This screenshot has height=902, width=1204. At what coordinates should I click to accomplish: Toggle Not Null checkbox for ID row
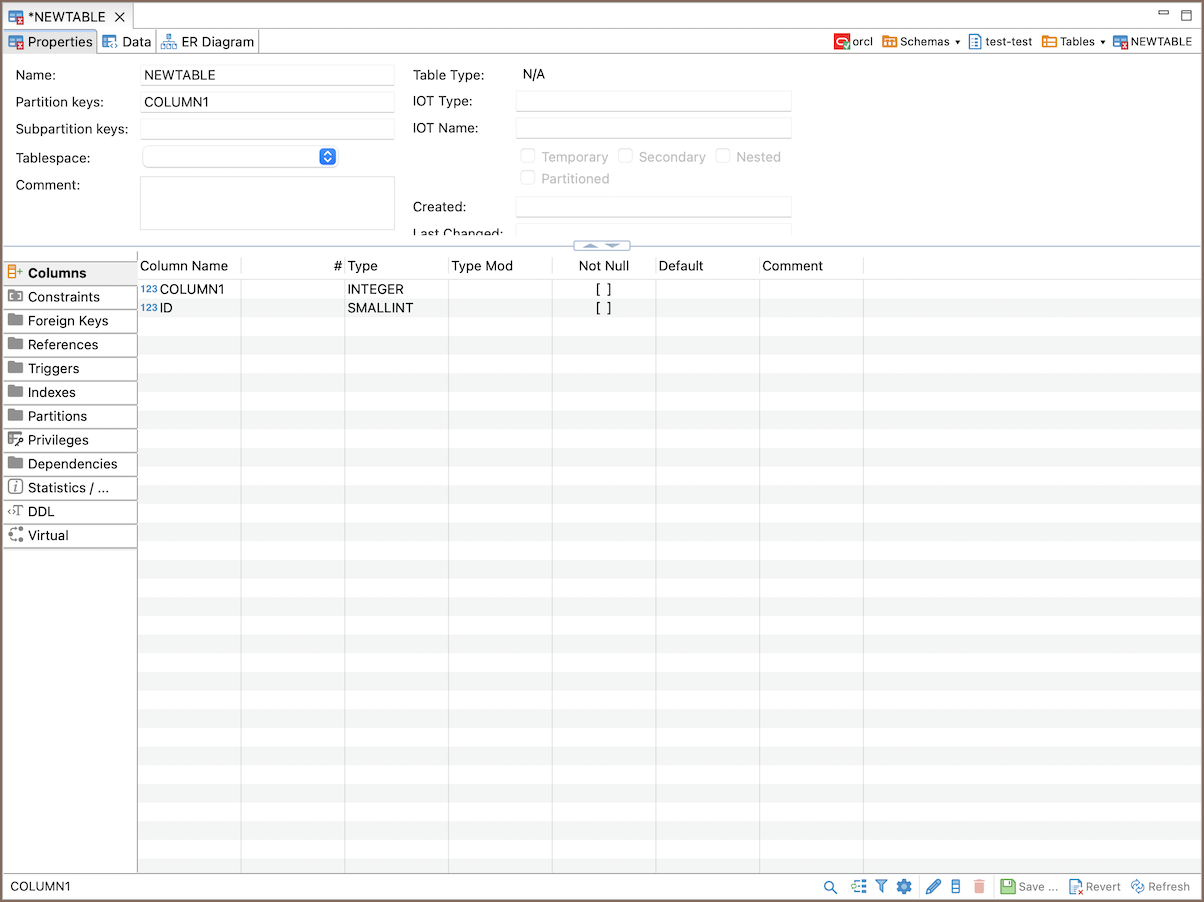click(603, 308)
